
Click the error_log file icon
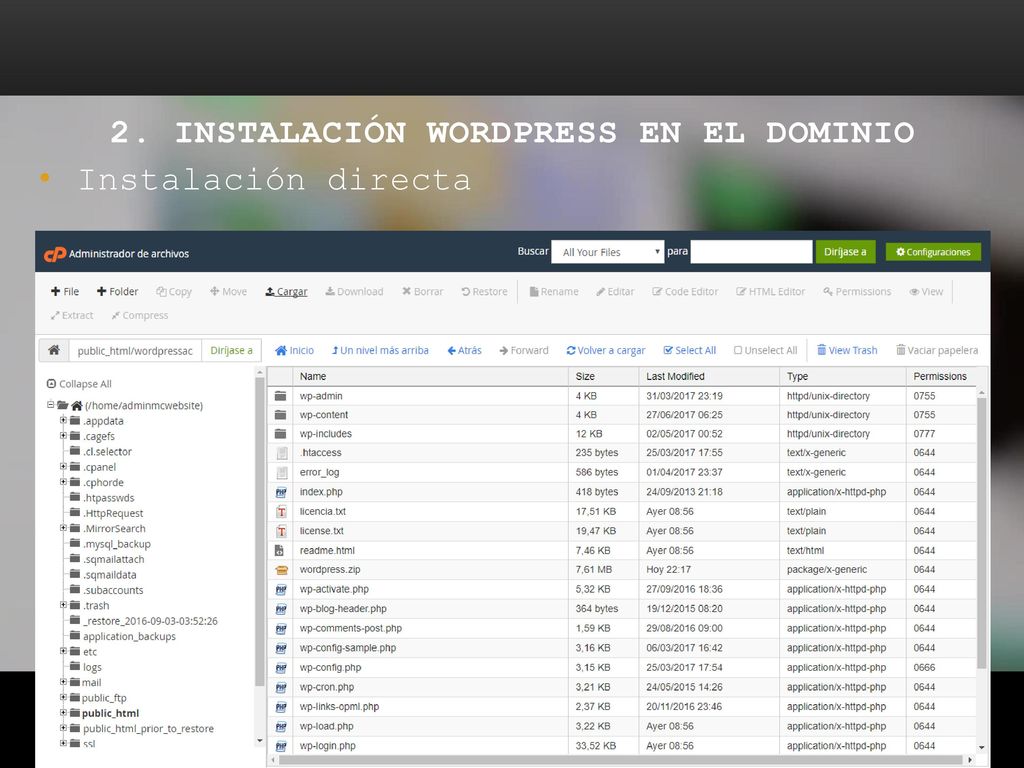point(281,472)
